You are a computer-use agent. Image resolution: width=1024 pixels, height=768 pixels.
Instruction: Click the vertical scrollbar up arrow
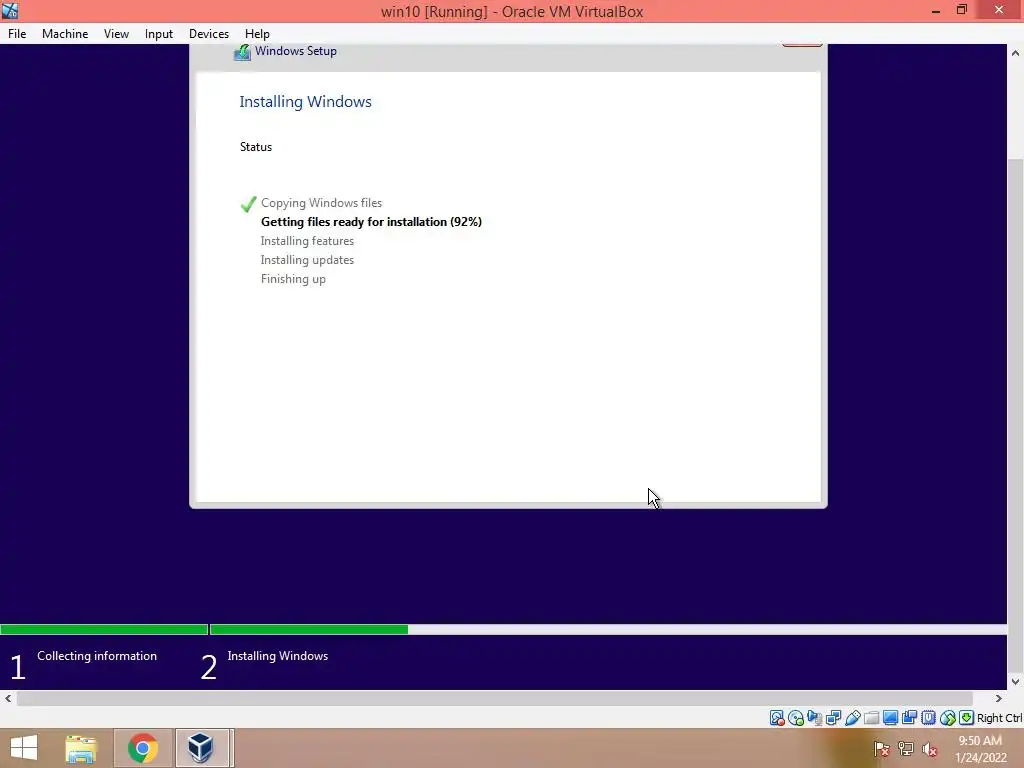pos(1016,53)
